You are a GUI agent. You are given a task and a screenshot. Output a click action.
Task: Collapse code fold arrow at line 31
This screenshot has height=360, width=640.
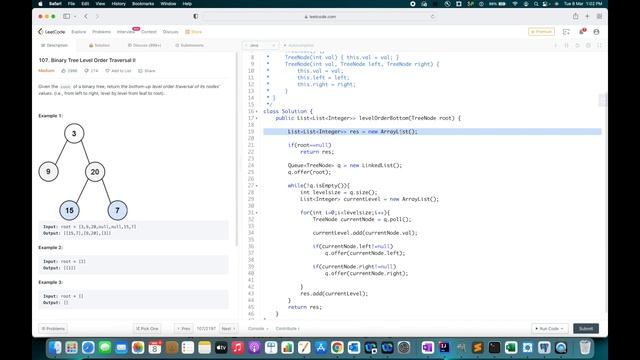257,213
